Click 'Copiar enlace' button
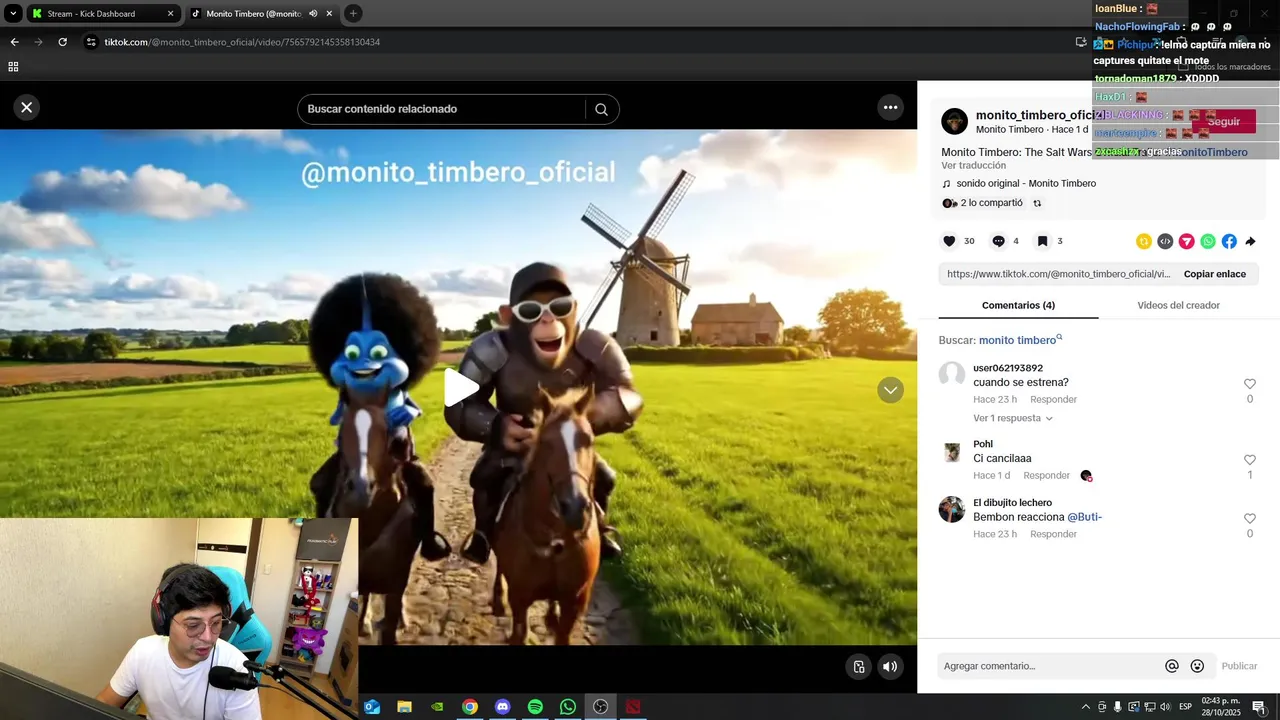 tap(1215, 274)
